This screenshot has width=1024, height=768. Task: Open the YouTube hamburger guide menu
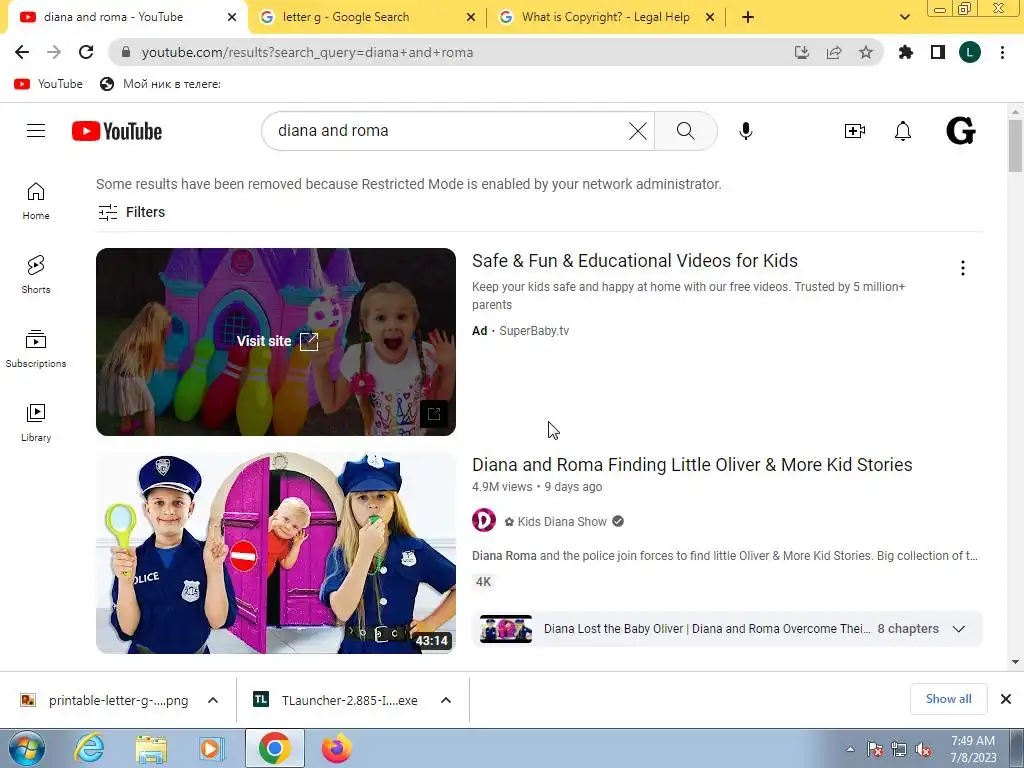point(36,131)
